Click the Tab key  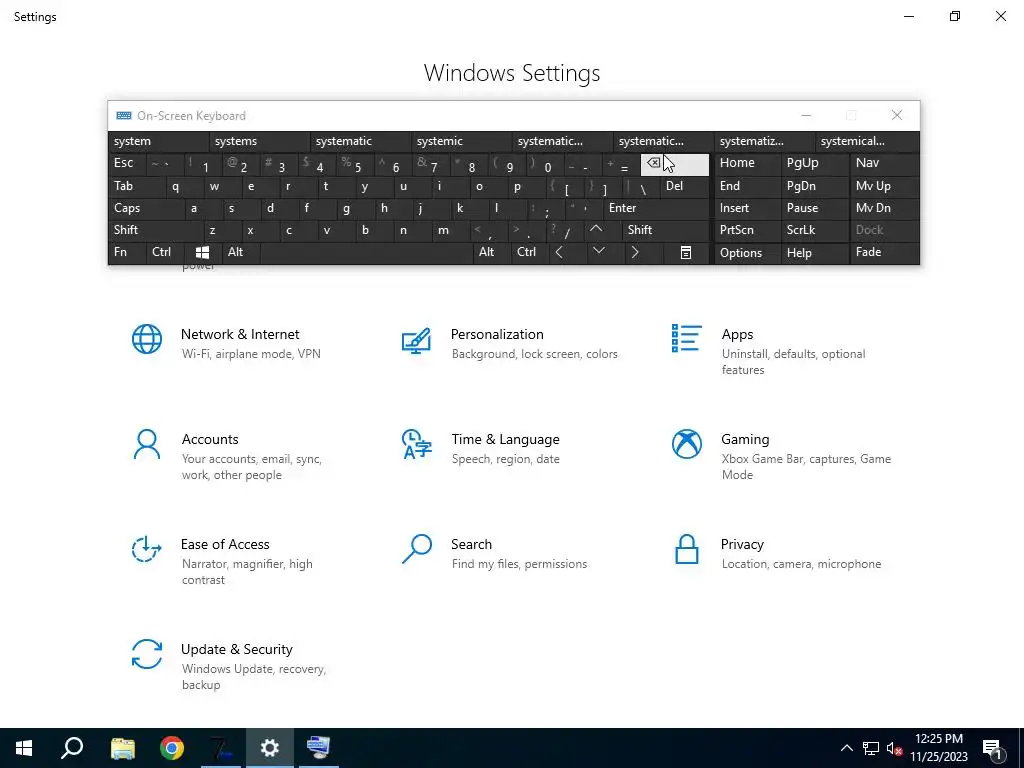(136, 187)
